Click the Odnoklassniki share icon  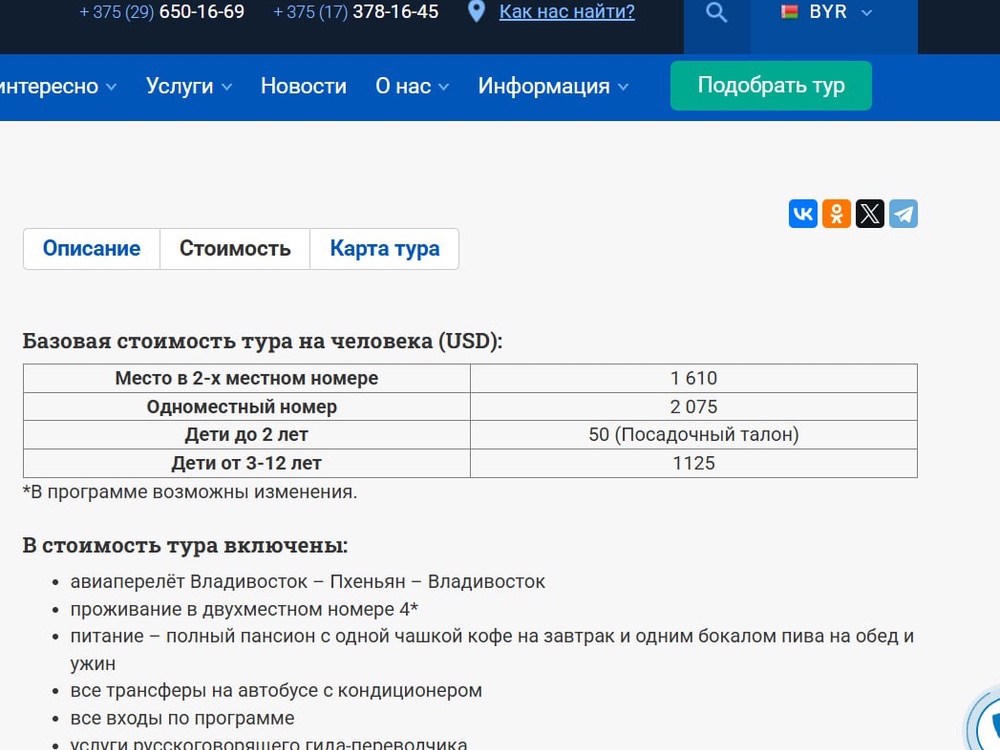point(836,213)
